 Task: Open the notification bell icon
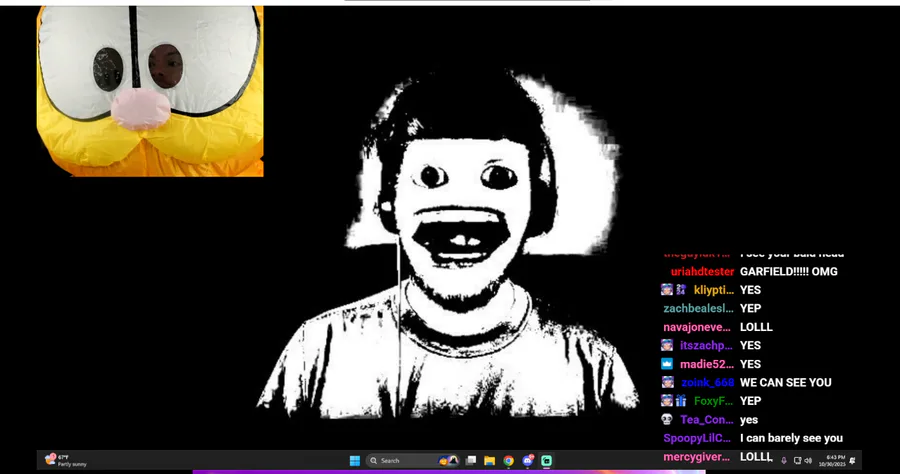(x=852, y=460)
